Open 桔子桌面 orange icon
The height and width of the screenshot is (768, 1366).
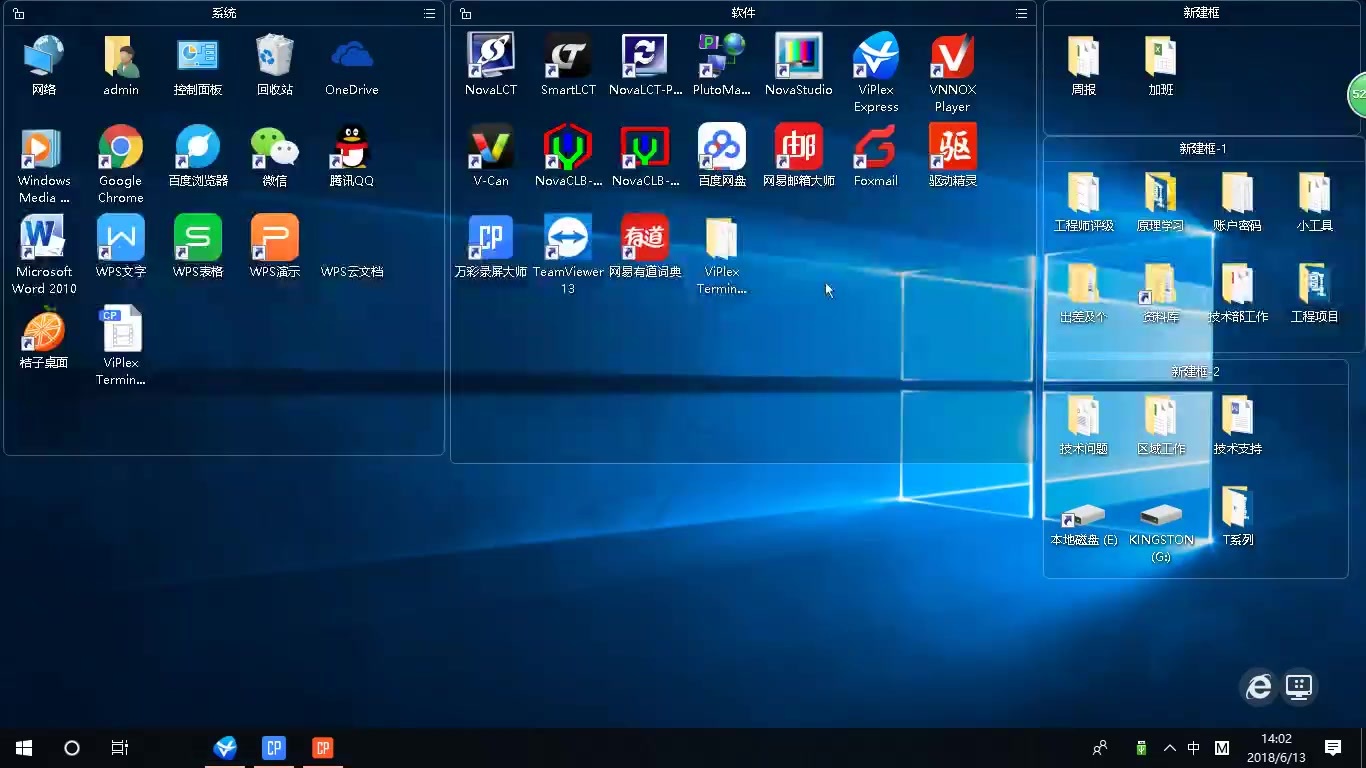[x=44, y=329]
